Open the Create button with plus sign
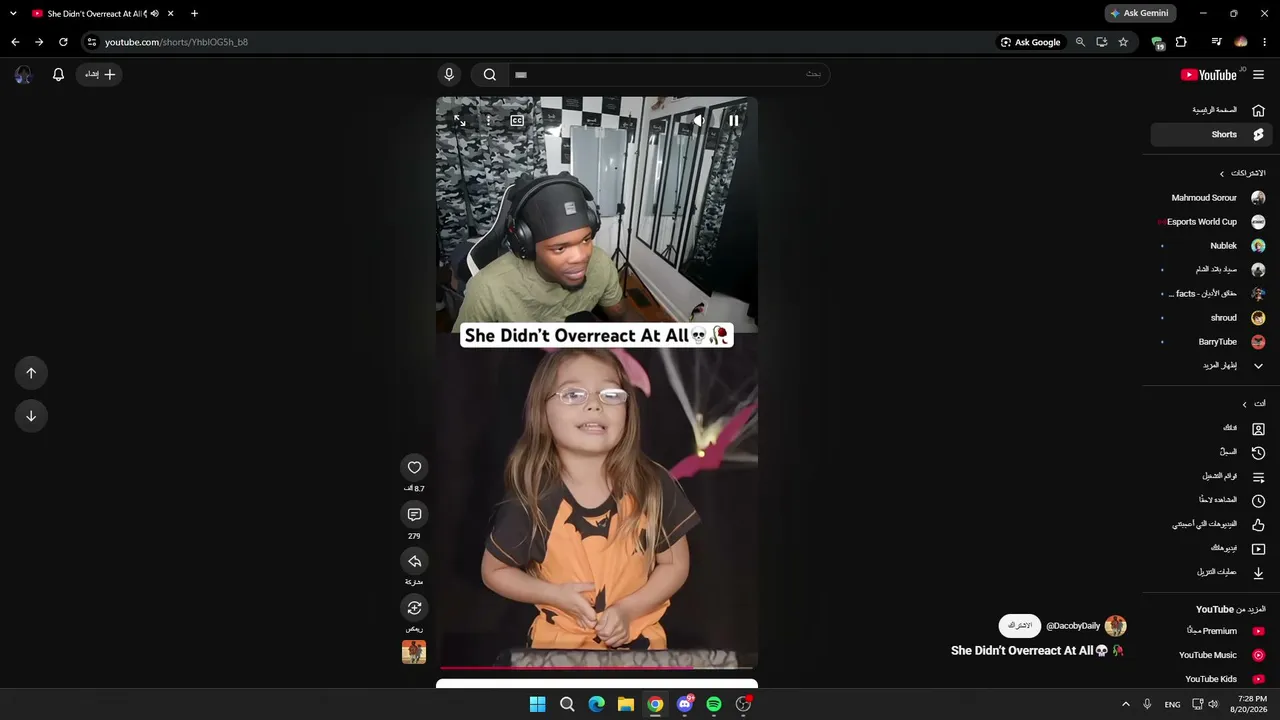 100,74
